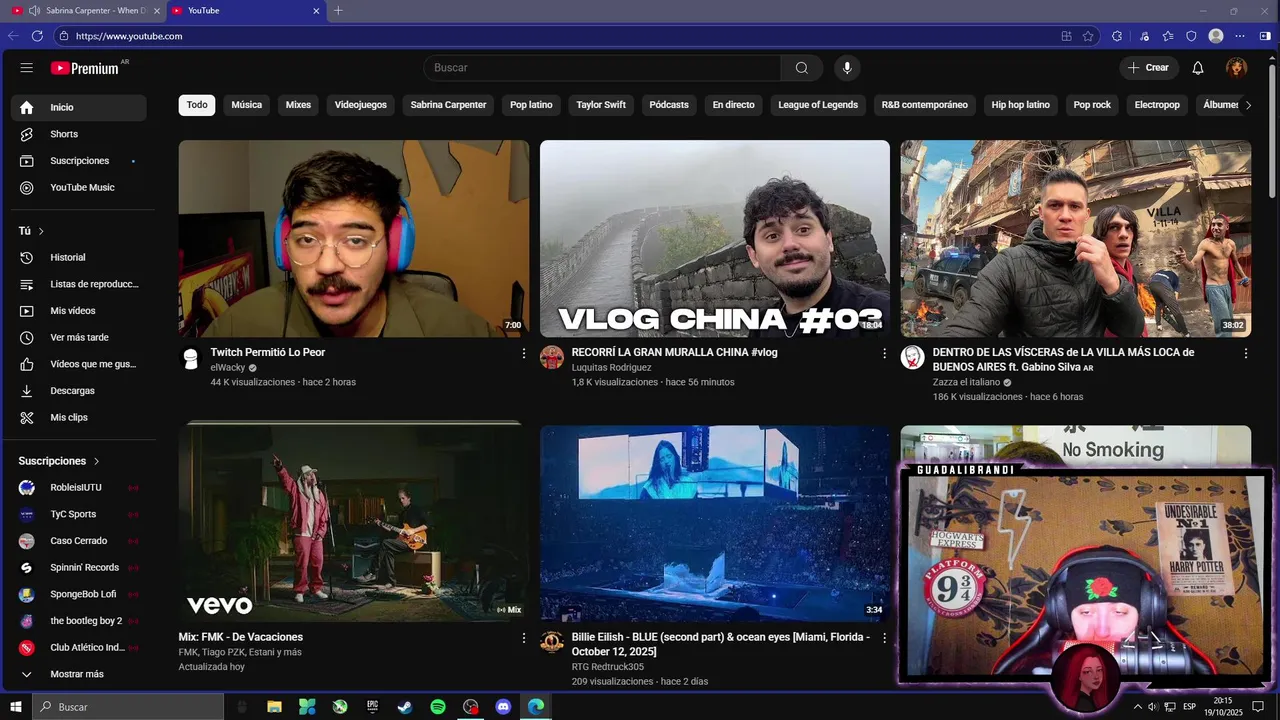The image size is (1280, 720).
Task: Expand the Suscripciones section header
Action: (60, 461)
